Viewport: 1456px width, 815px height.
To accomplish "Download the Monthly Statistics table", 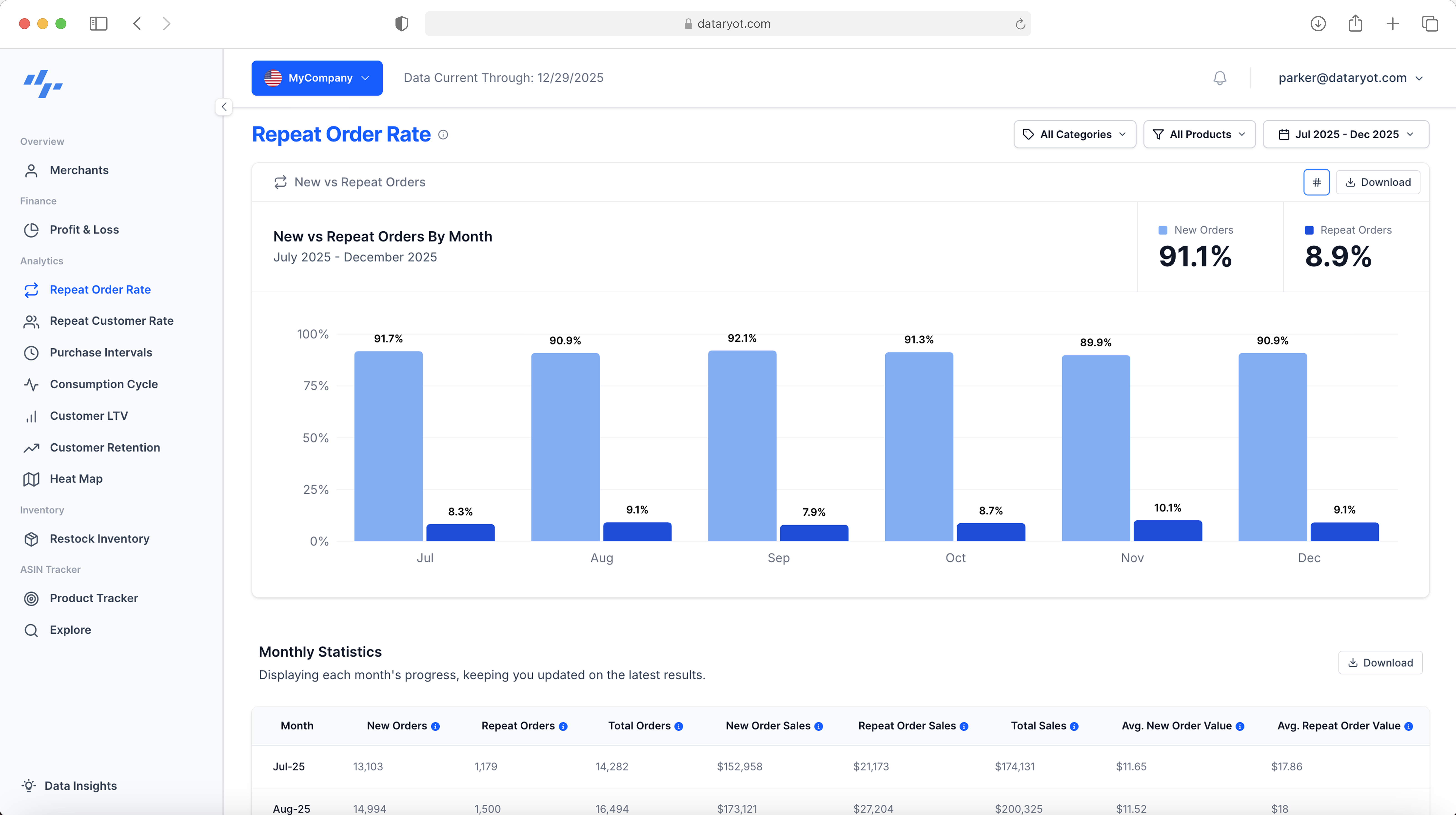I will point(1380,662).
